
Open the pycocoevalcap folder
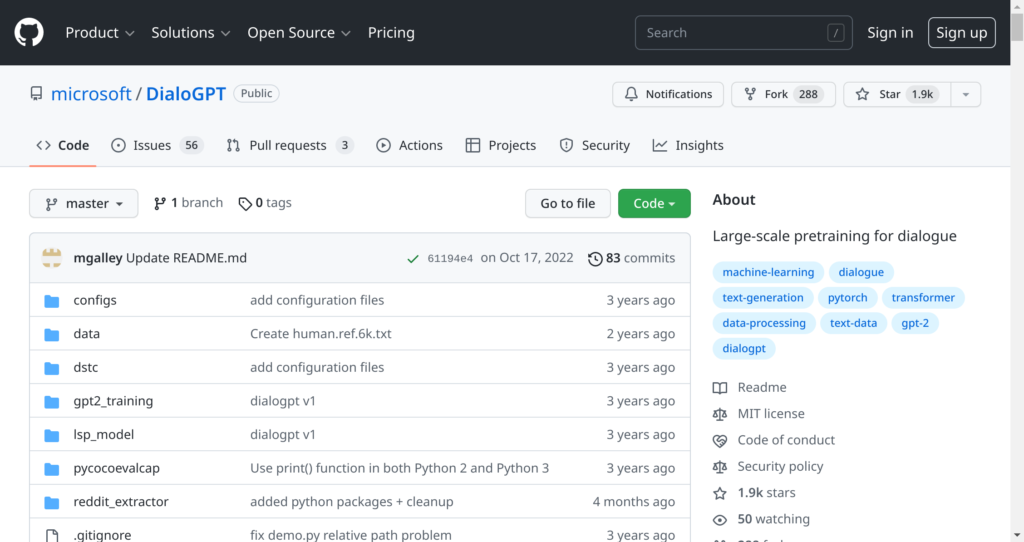(116, 468)
